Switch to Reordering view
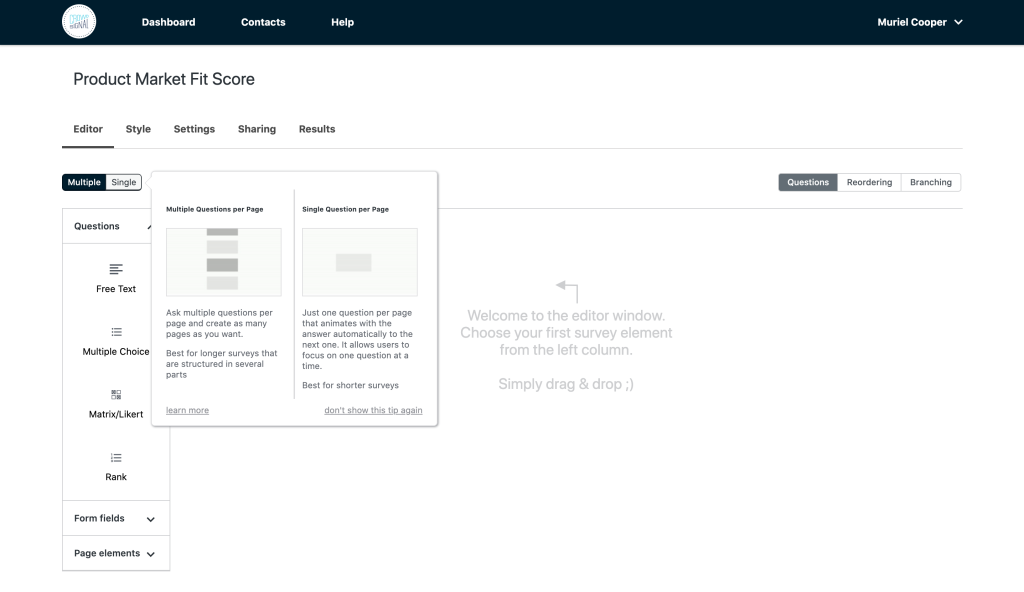1024x592 pixels. (869, 182)
